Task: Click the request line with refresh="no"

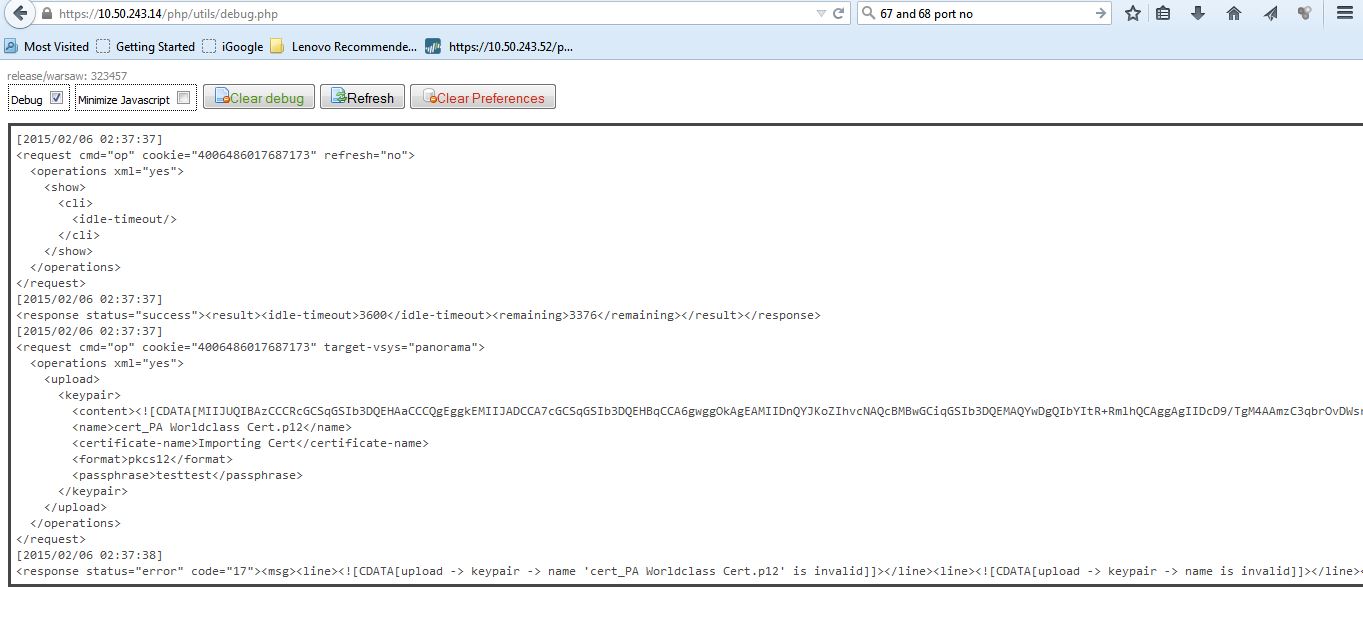Action: click(215, 155)
